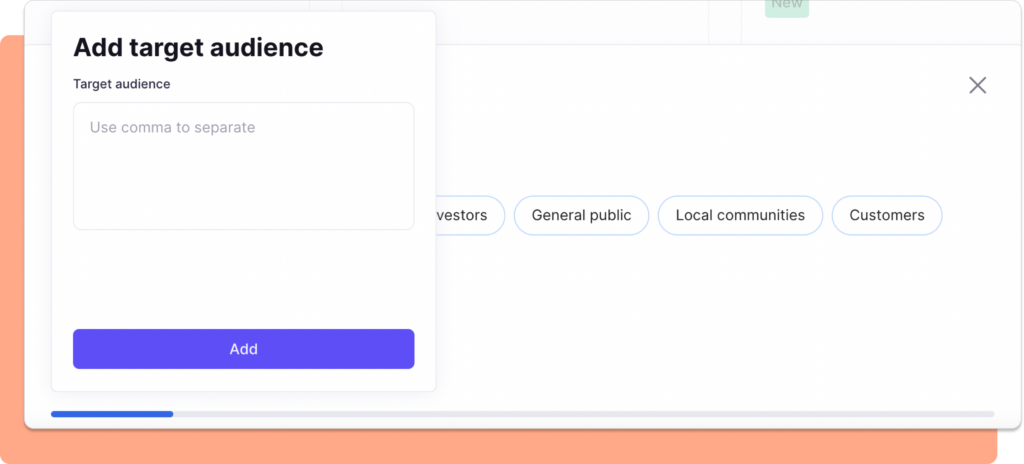Select the Local communities chip
This screenshot has width=1024, height=464.
739,215
